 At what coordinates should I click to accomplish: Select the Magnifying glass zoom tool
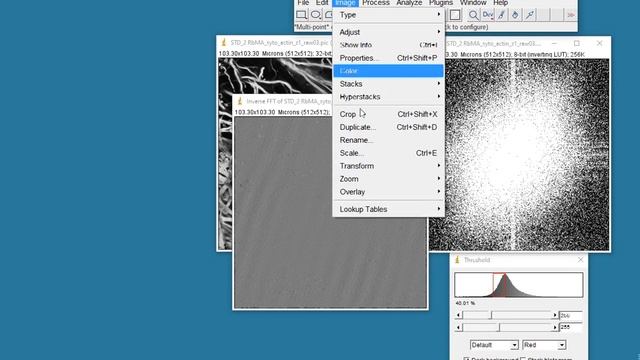[473, 15]
